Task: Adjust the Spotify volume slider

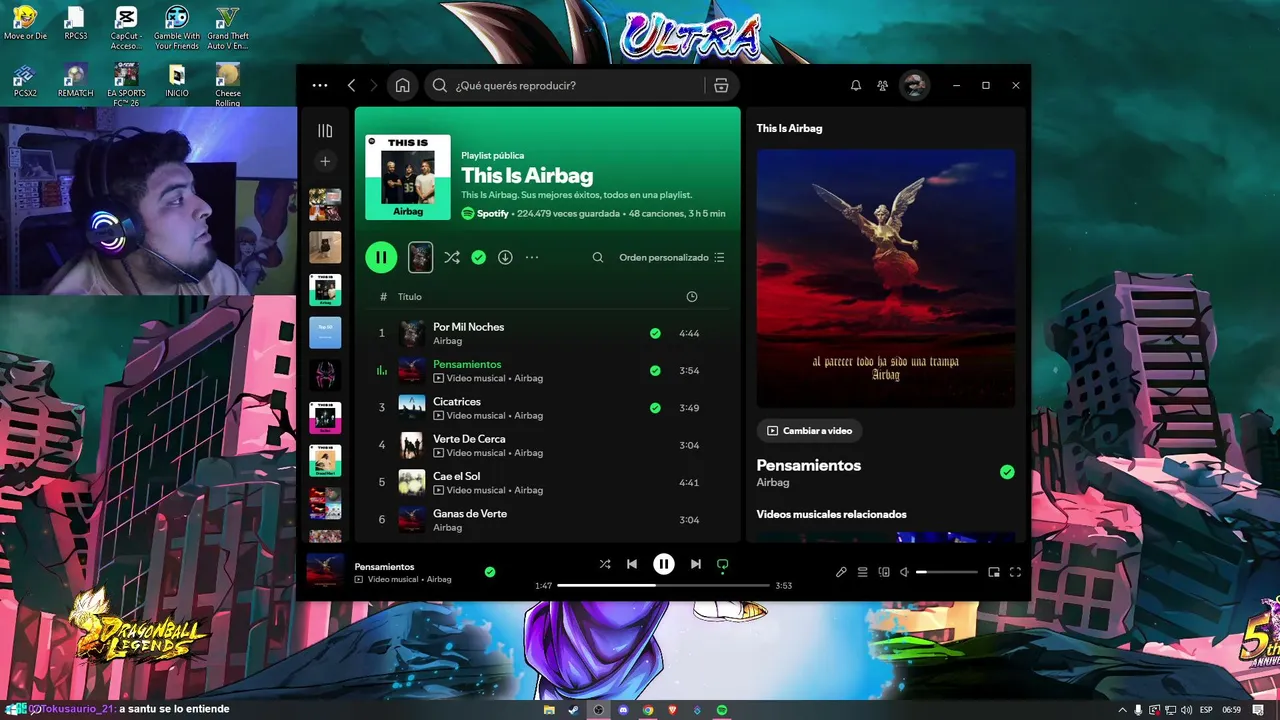Action: point(947,572)
